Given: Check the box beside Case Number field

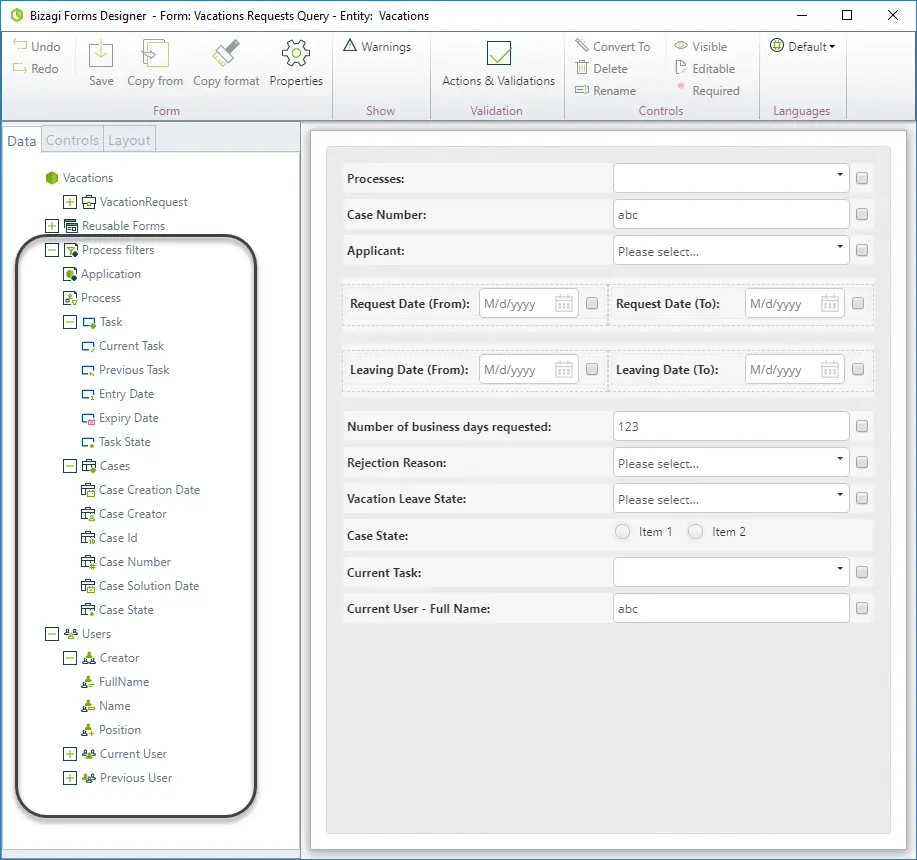Looking at the screenshot, I should (861, 215).
